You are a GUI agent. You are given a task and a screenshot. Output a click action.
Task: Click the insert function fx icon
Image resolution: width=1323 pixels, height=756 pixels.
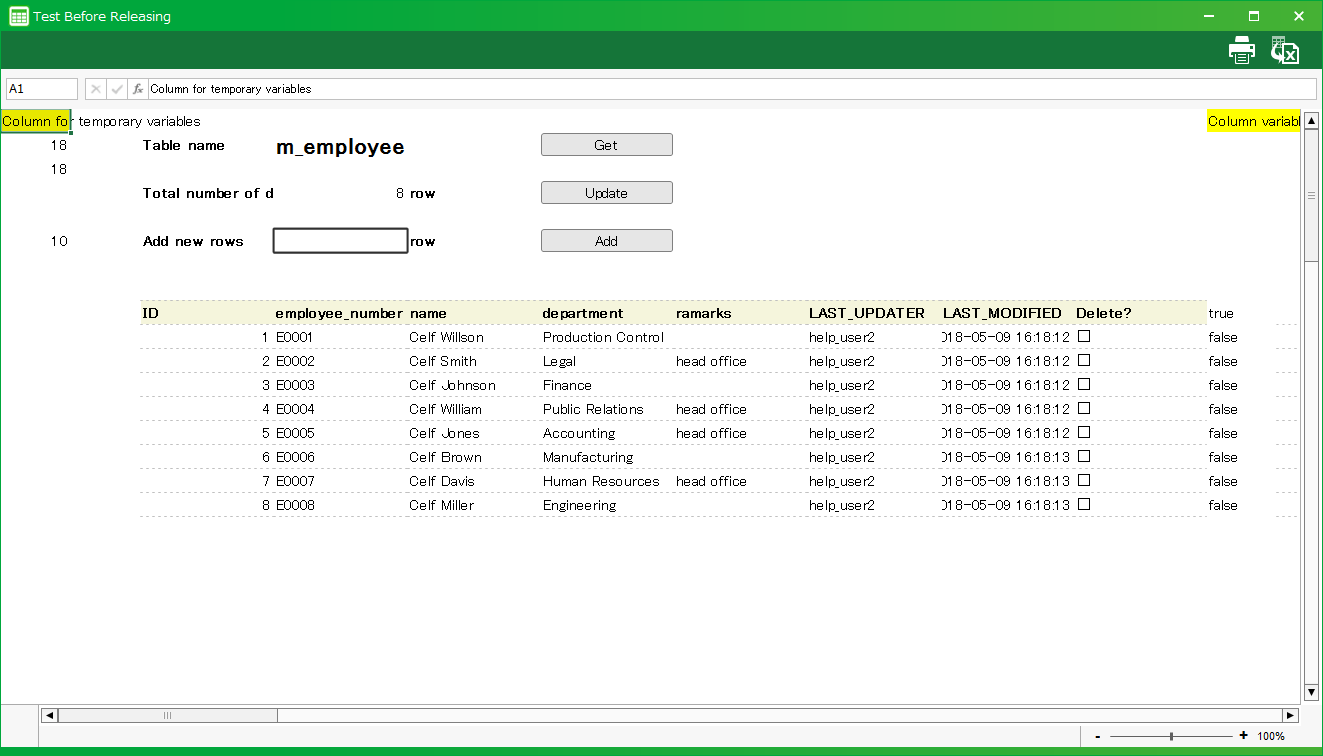[138, 89]
